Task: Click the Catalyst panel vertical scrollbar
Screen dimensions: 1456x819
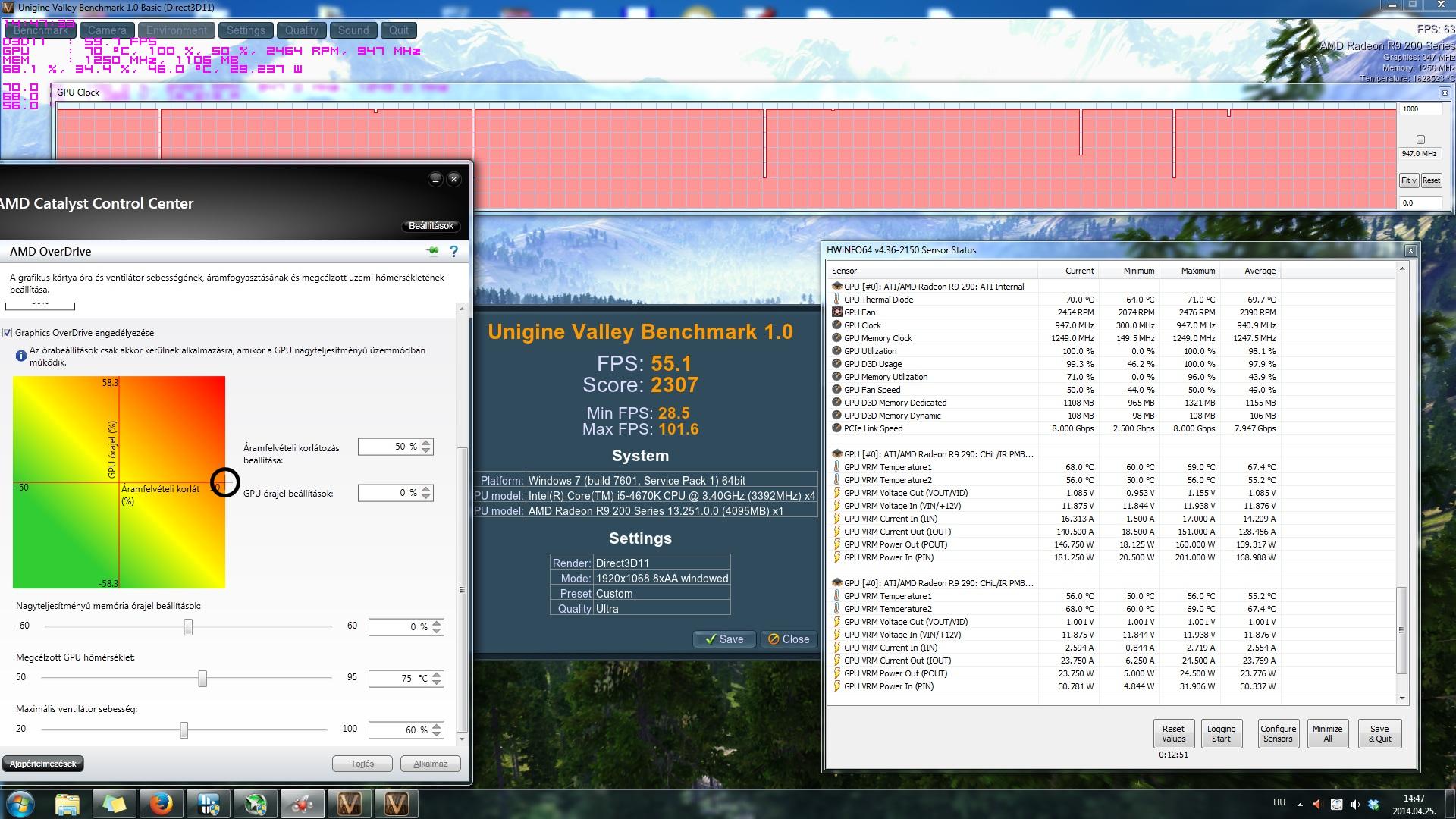Action: tap(462, 588)
